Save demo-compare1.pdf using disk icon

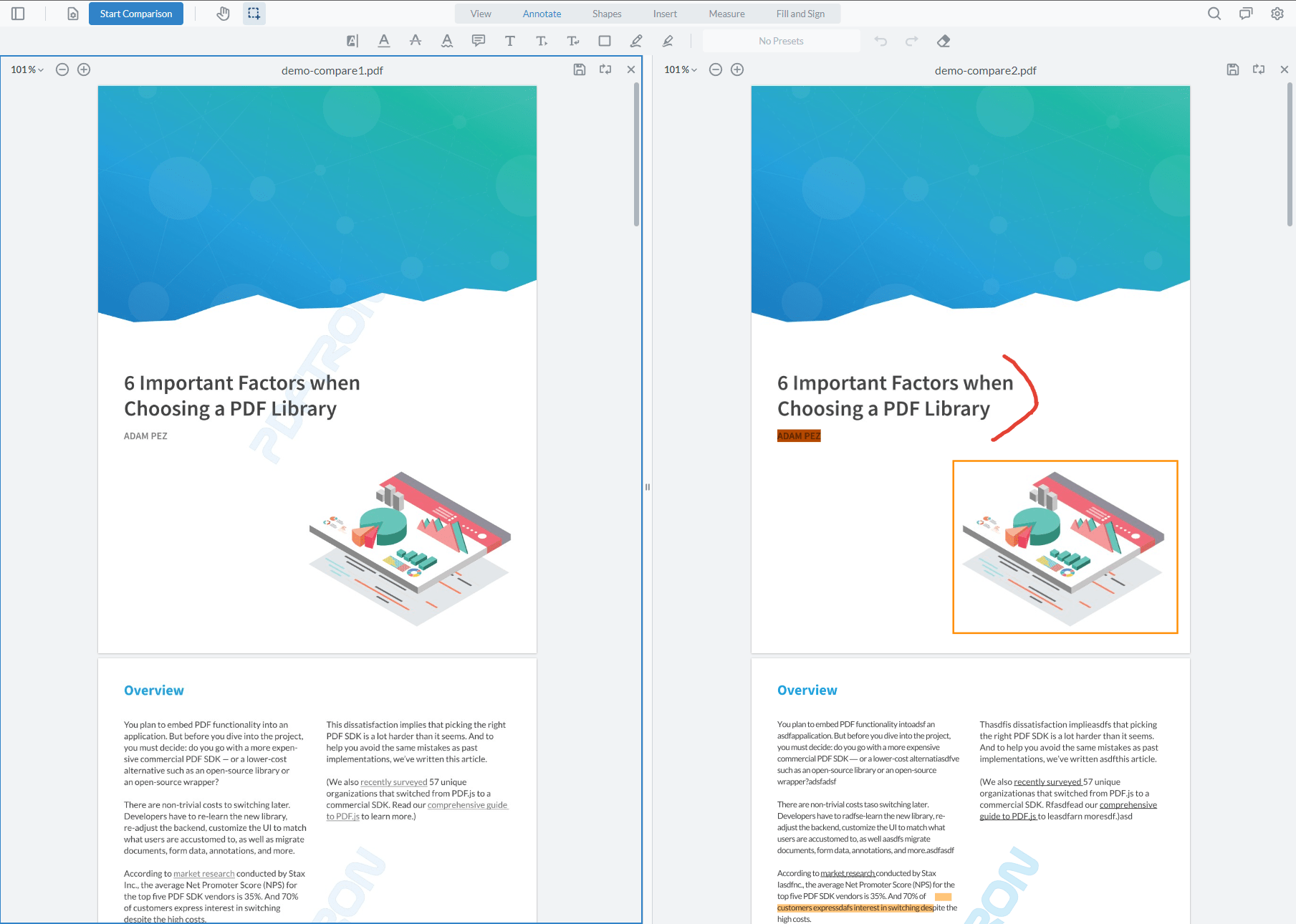point(580,69)
